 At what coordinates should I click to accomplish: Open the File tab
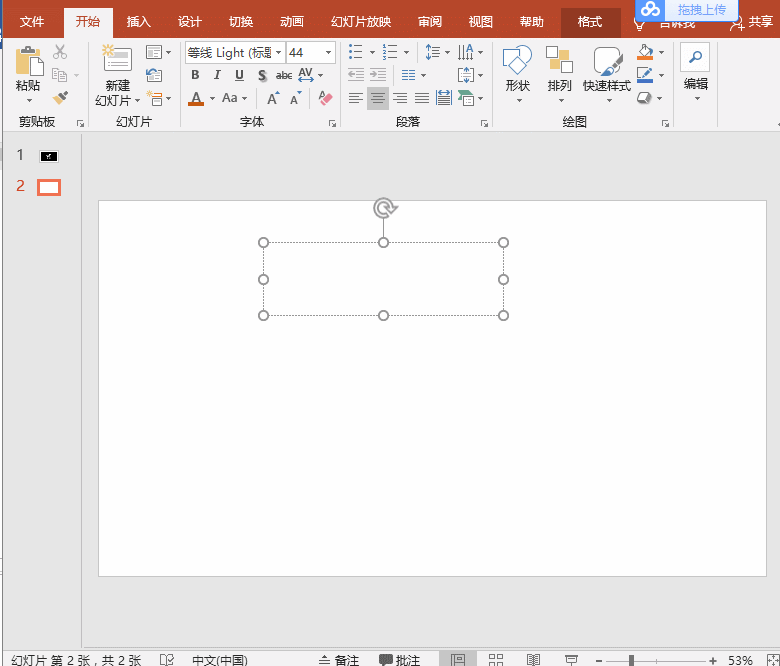click(32, 22)
